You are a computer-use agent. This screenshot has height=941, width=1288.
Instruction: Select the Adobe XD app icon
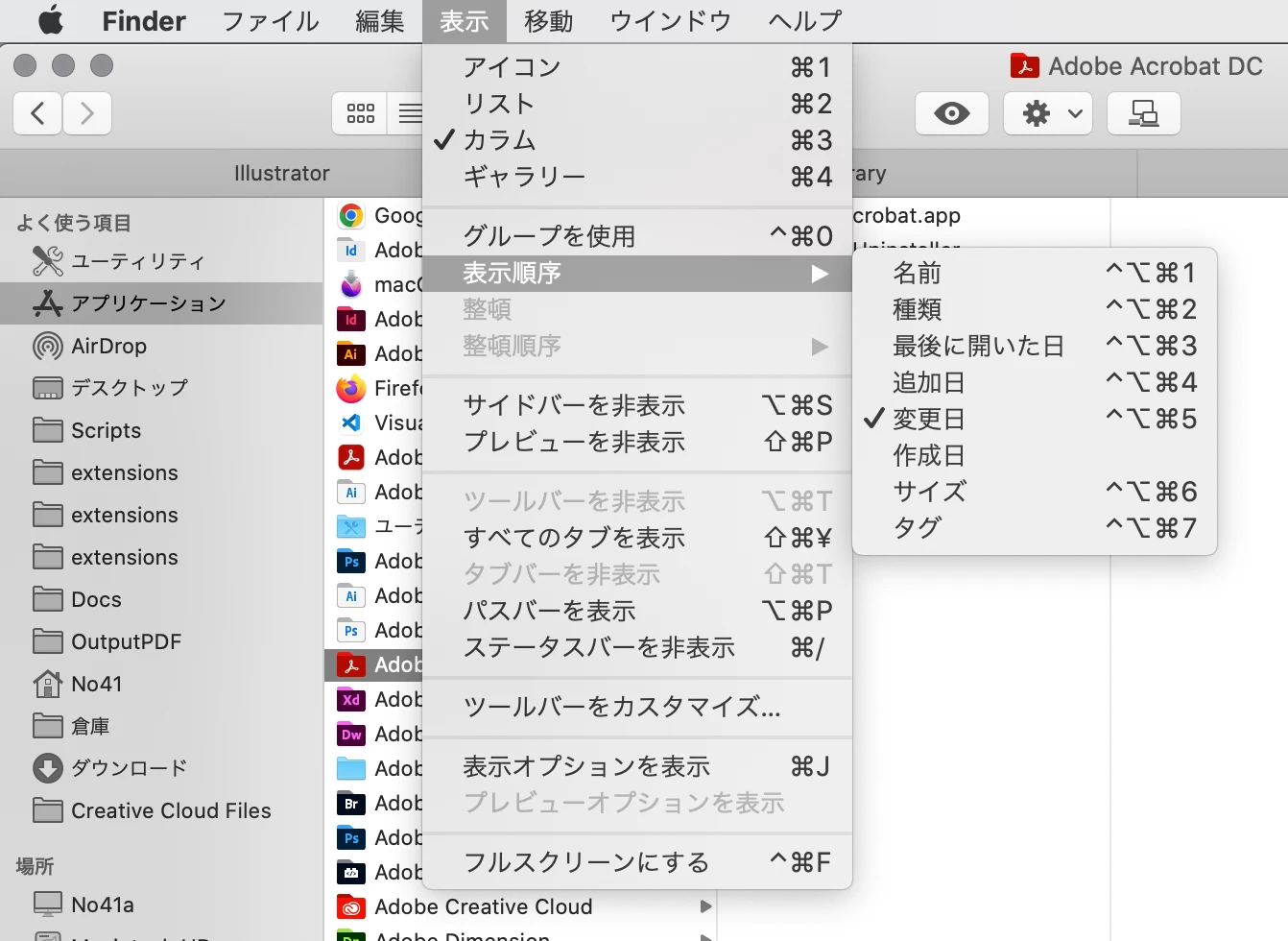(x=351, y=699)
